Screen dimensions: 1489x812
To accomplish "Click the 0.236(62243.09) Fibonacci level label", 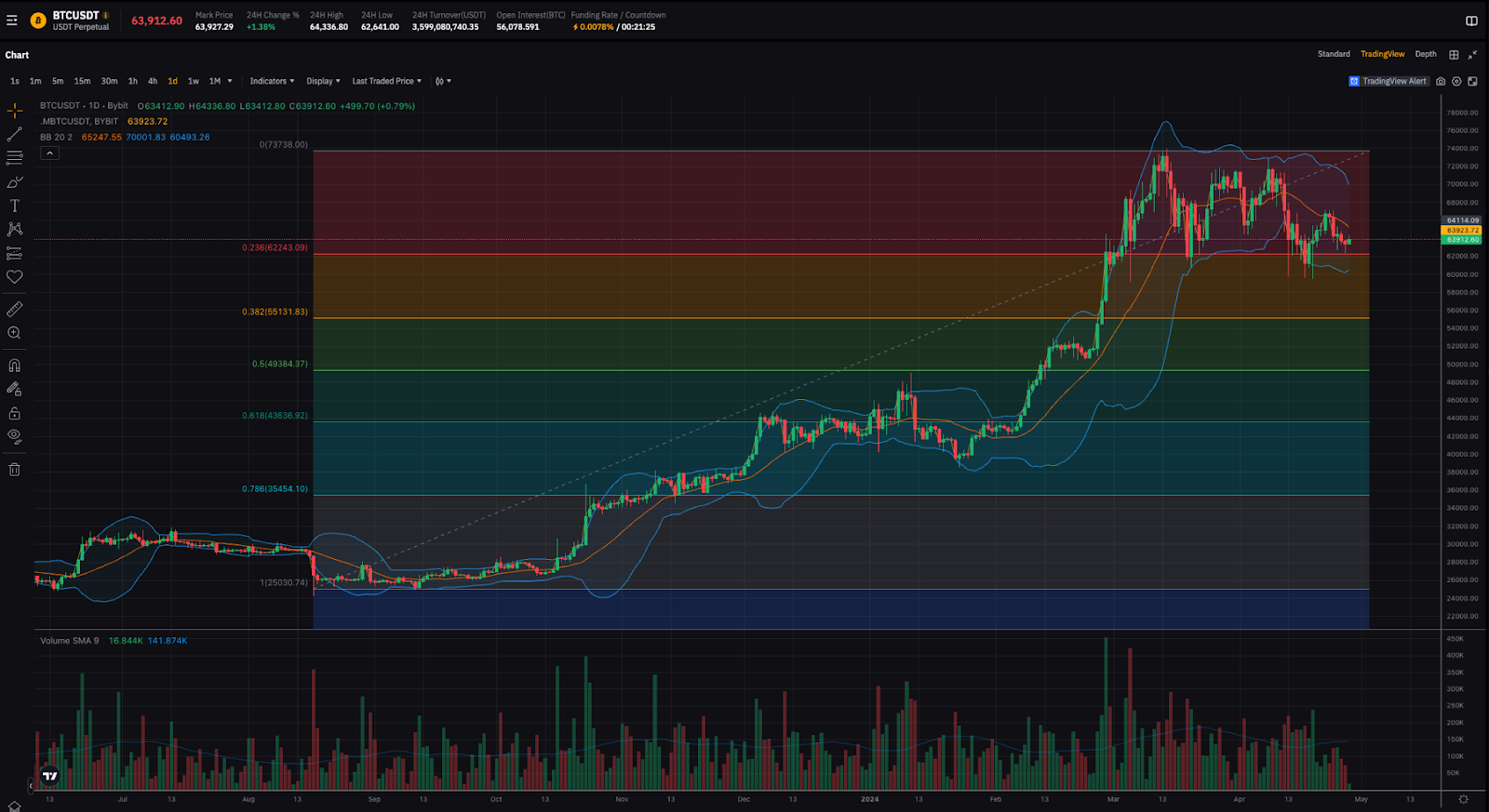I will tap(275, 247).
